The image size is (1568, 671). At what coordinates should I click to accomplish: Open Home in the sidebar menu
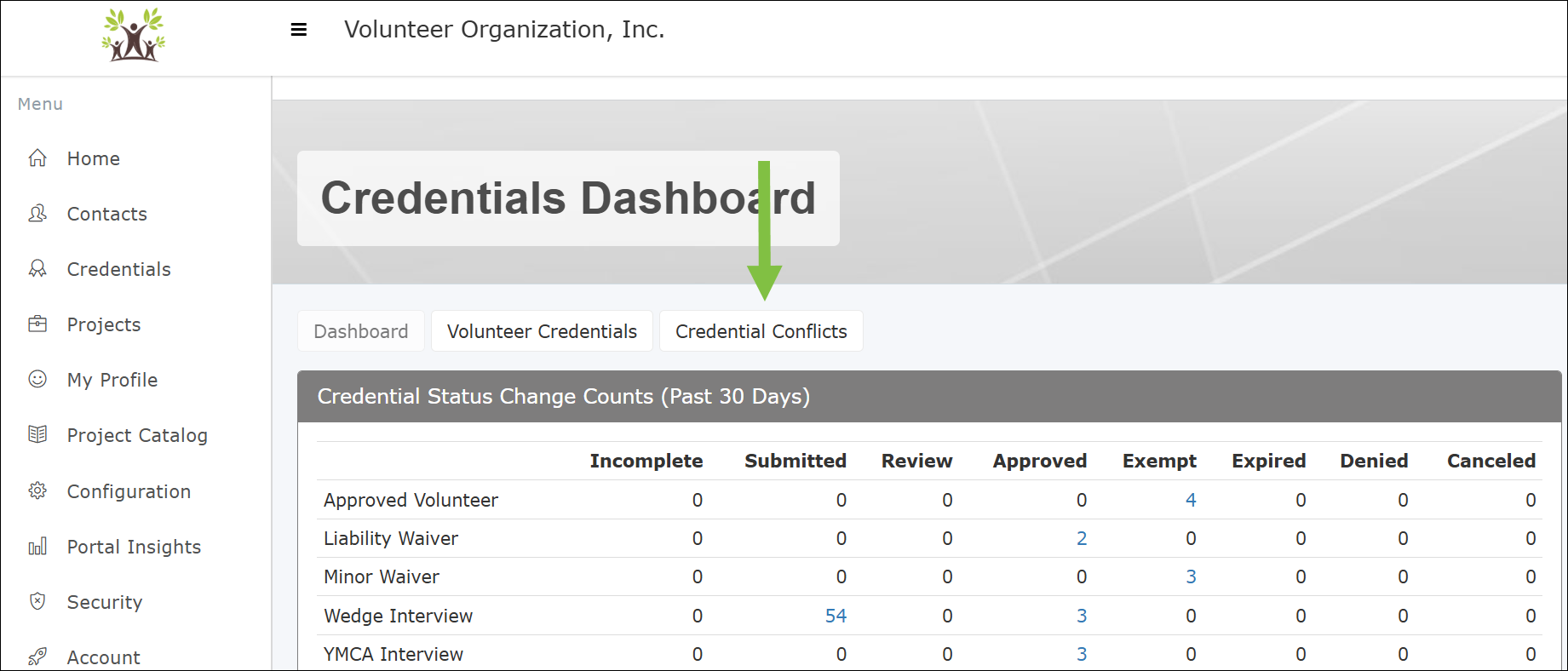[x=94, y=158]
